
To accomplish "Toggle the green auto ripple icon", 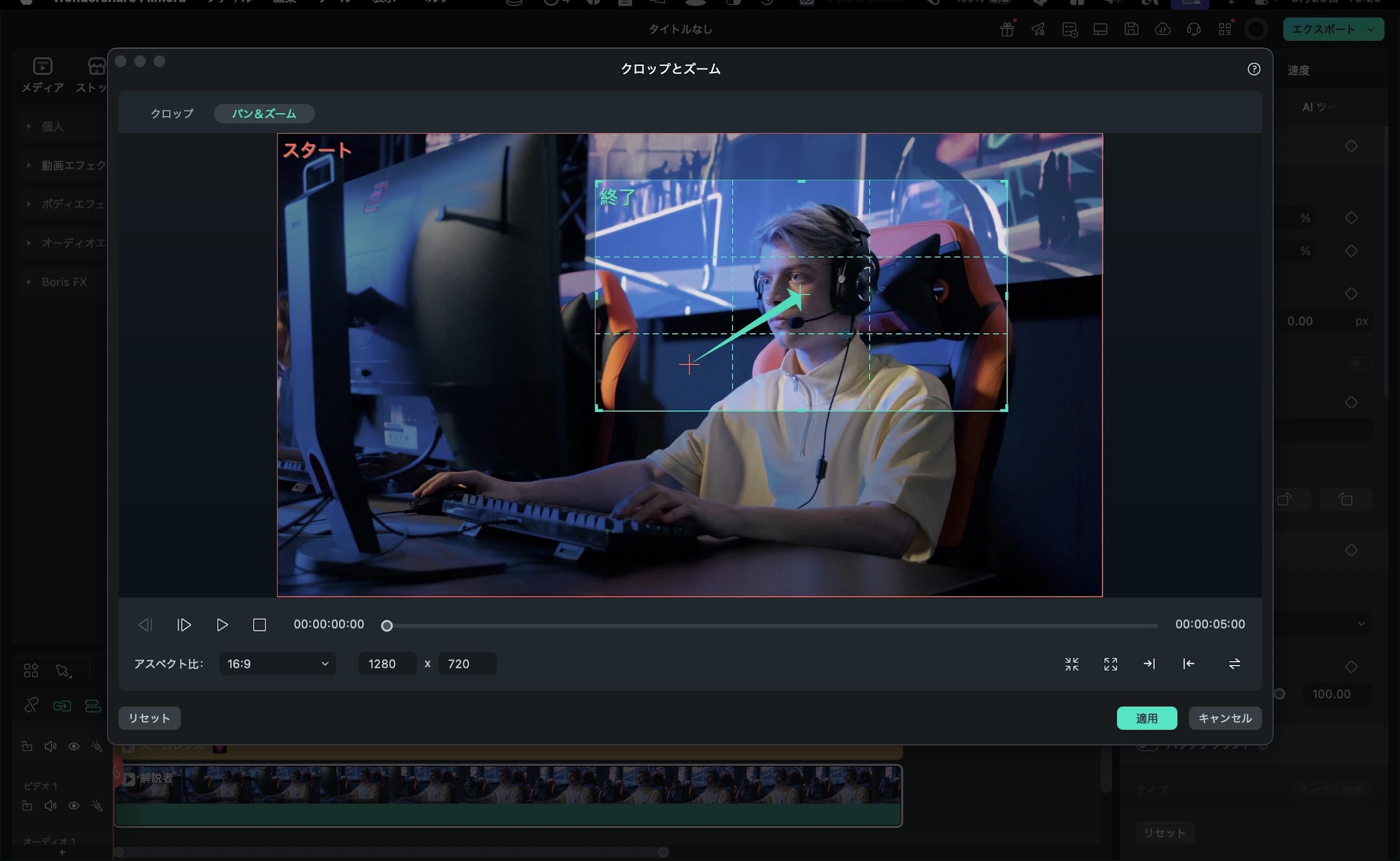I will tap(62, 706).
